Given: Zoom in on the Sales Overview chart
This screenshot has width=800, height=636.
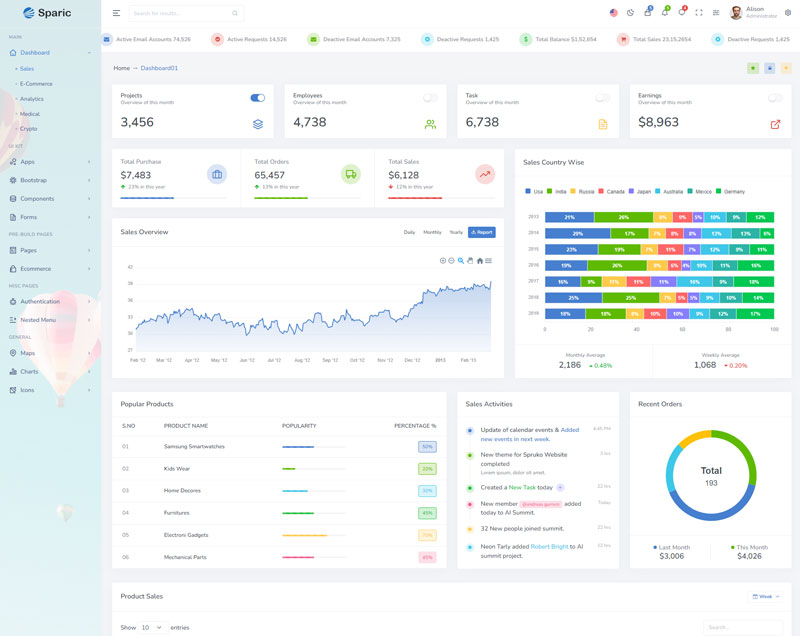Looking at the screenshot, I should pyautogui.click(x=443, y=260).
